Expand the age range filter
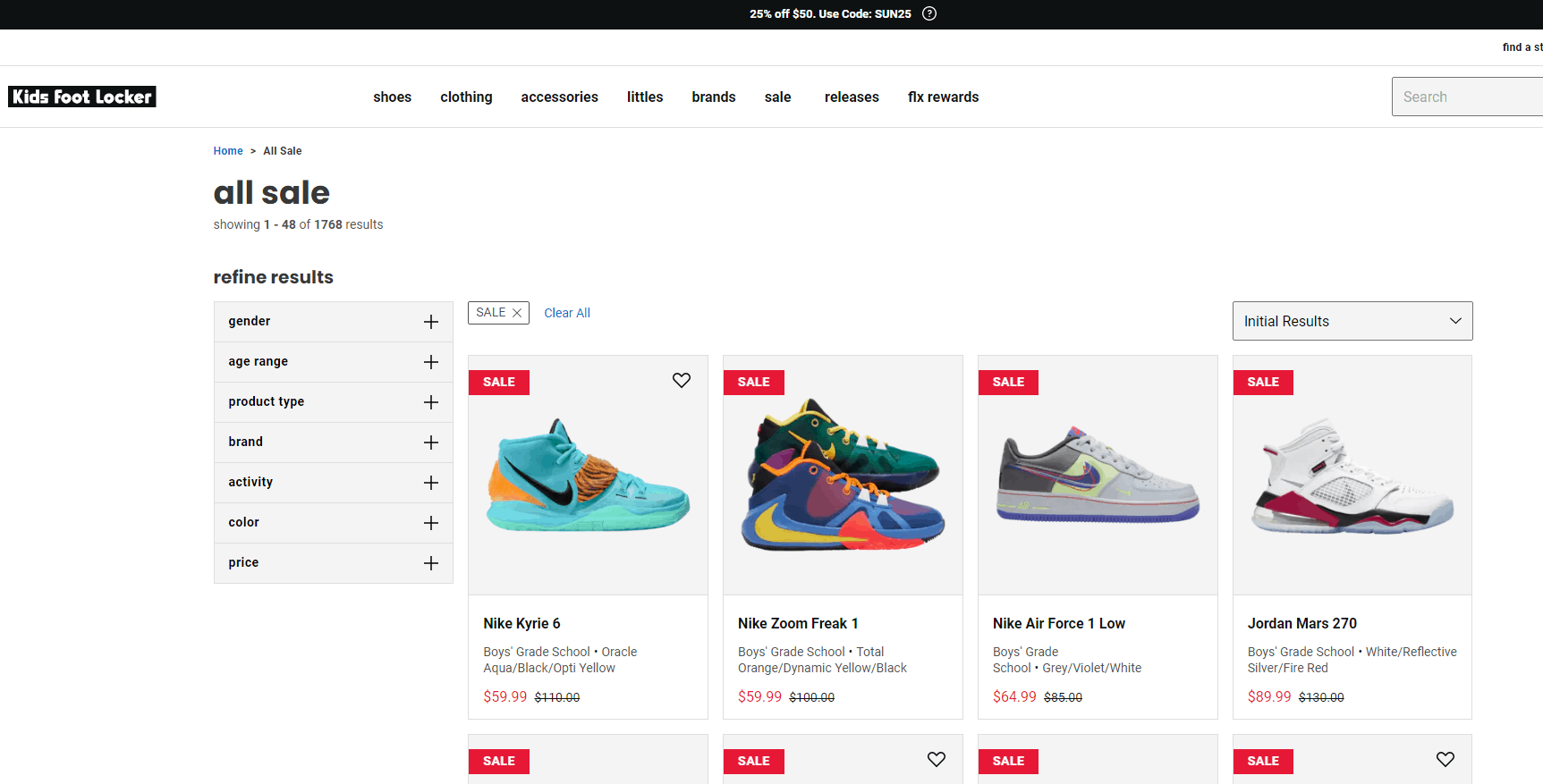This screenshot has height=784, width=1543. click(x=334, y=362)
